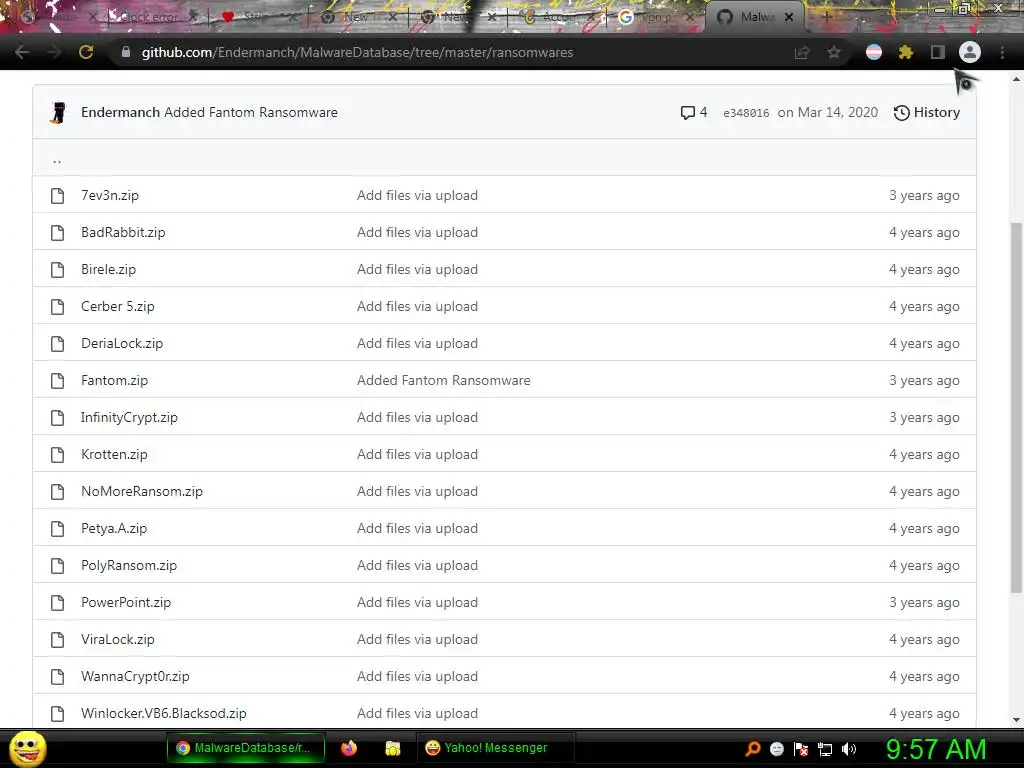Open the NoMoreRansom.zip file

coord(142,492)
